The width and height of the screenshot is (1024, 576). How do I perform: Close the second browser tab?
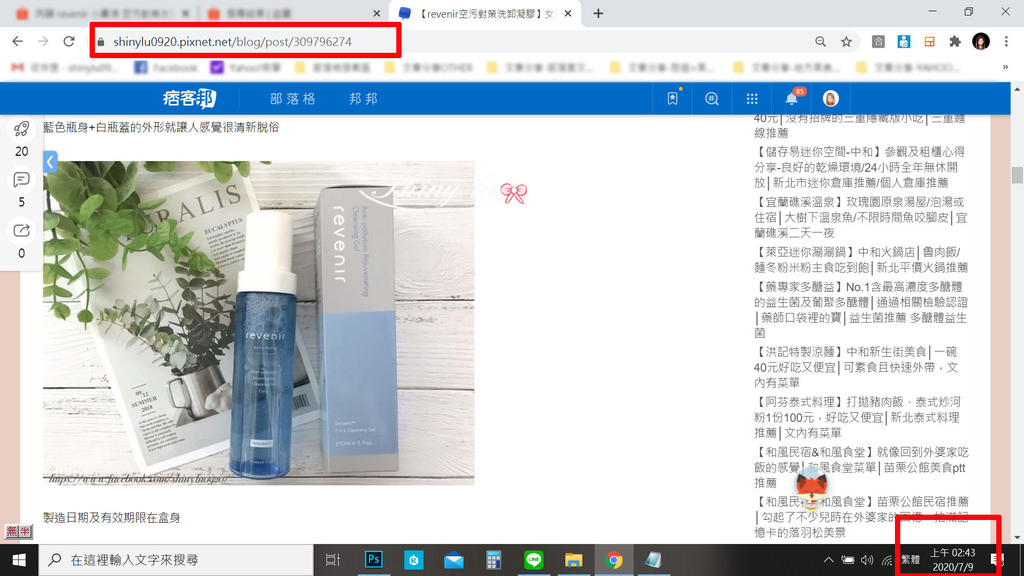377,13
